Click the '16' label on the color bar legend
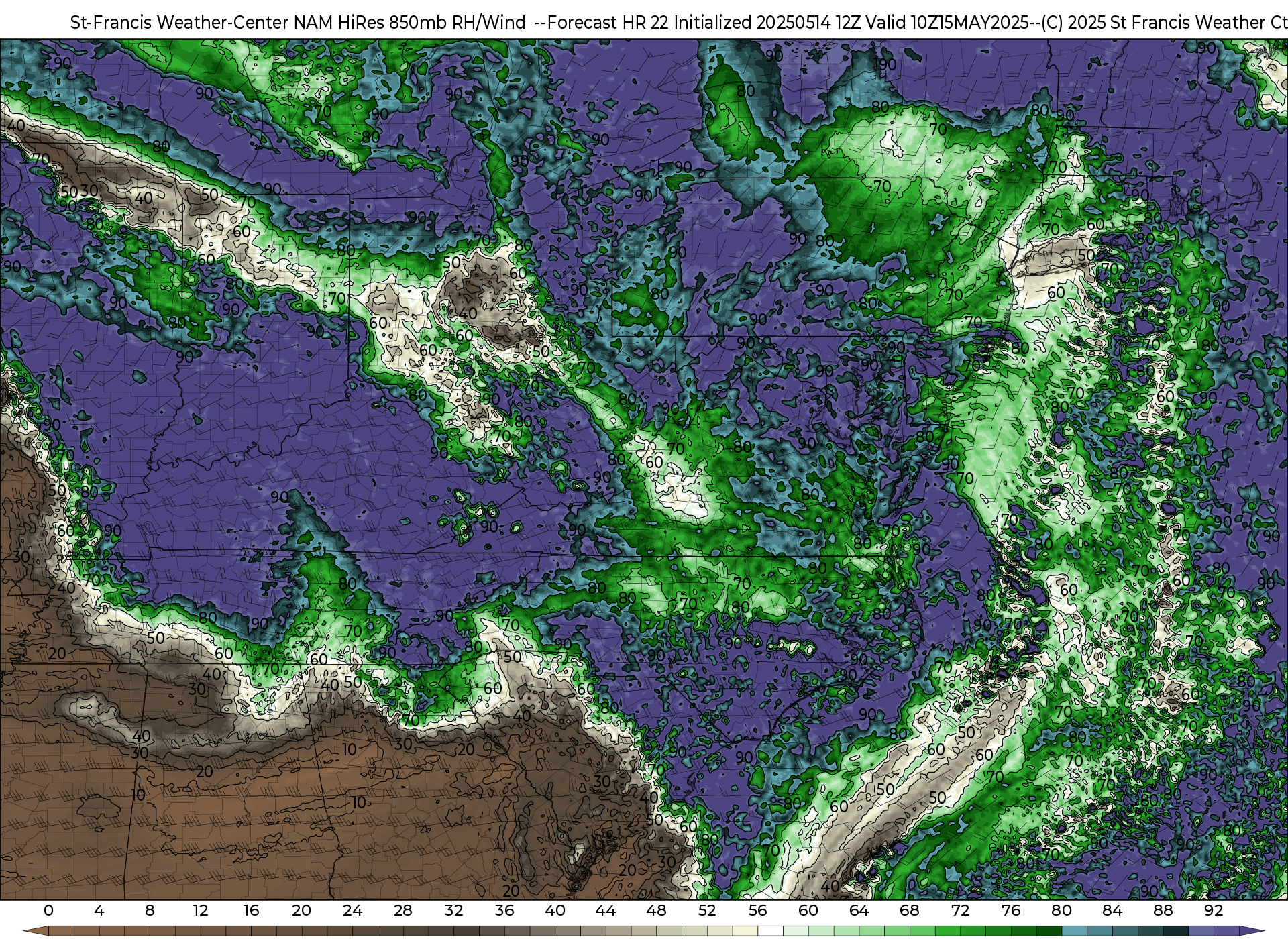The image size is (1288, 939). pyautogui.click(x=251, y=911)
